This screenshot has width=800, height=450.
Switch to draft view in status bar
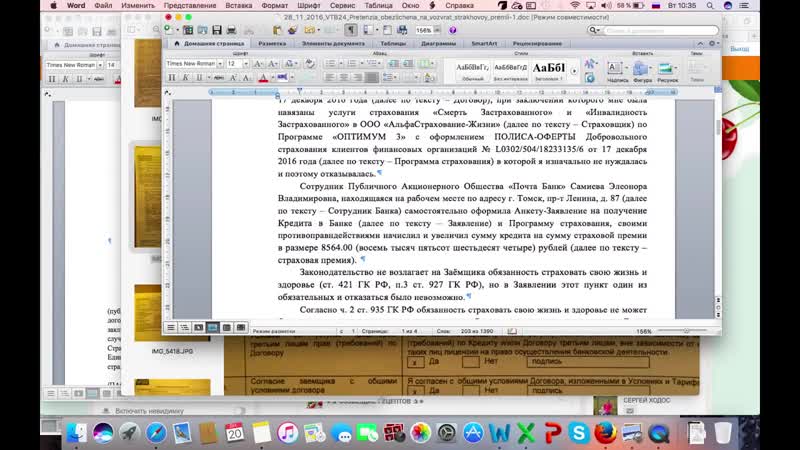click(171, 328)
